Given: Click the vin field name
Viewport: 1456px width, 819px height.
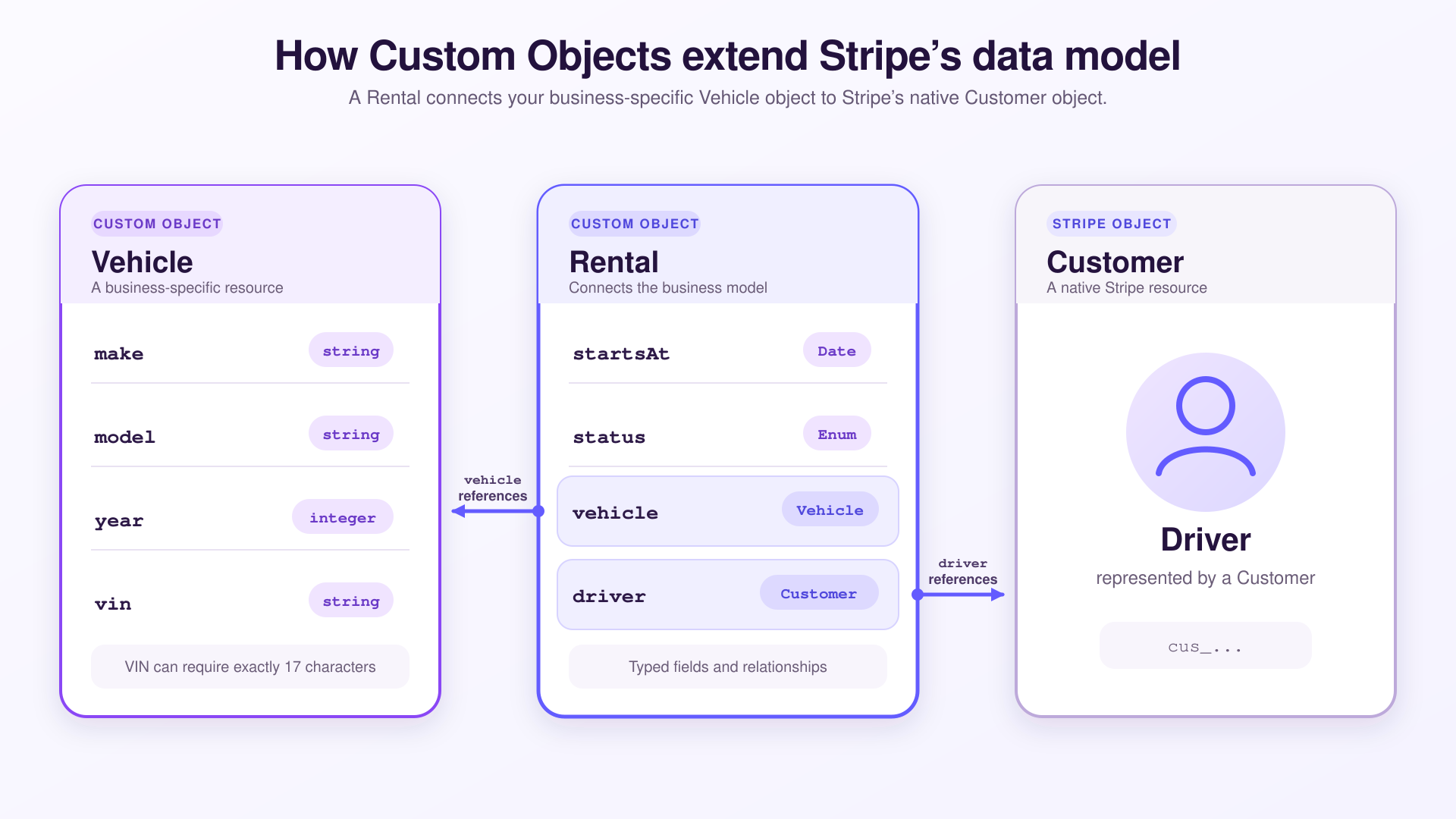Looking at the screenshot, I should pyautogui.click(x=113, y=604).
